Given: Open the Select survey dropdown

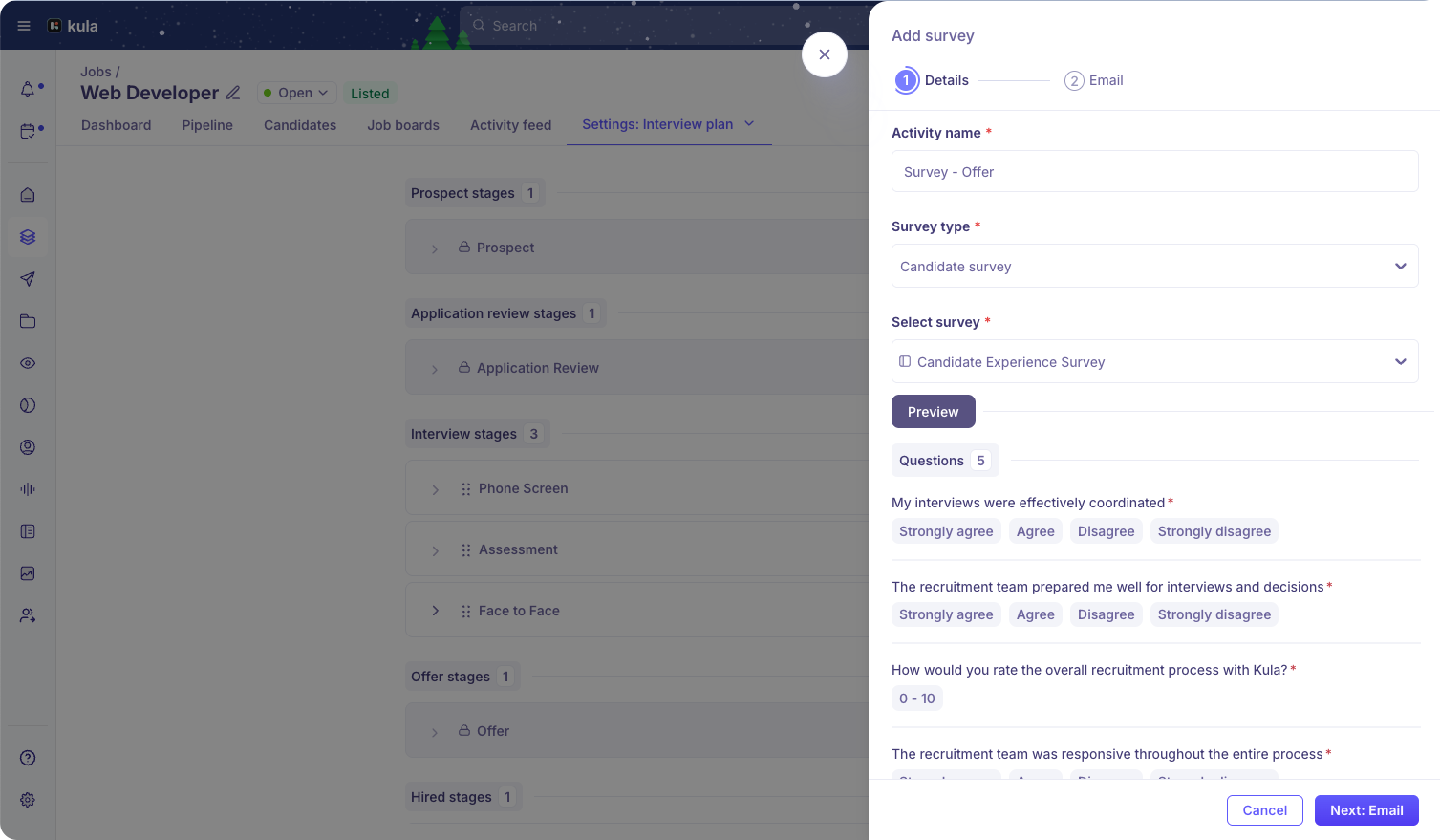Looking at the screenshot, I should tap(1154, 361).
